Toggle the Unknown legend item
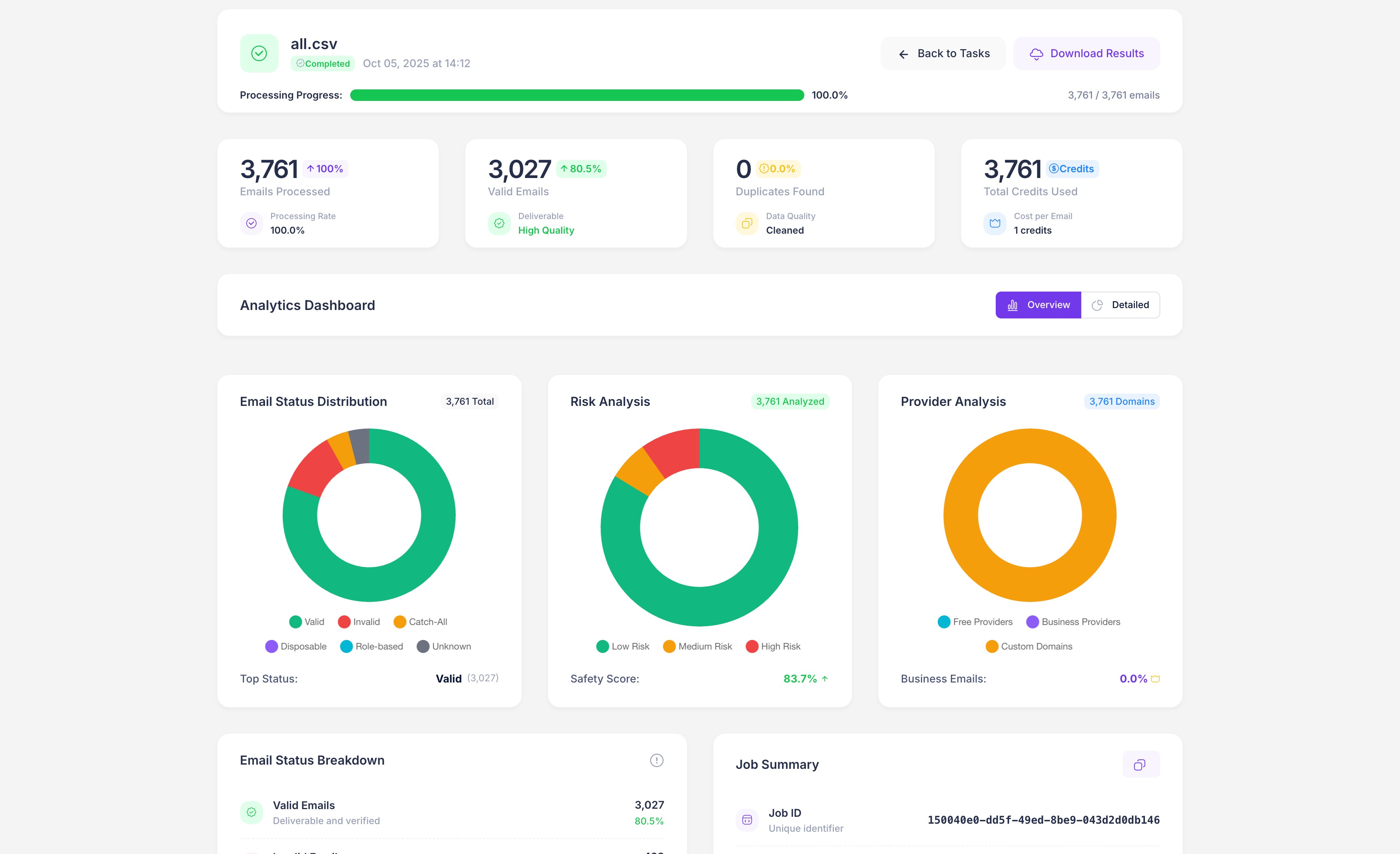Viewport: 1400px width, 854px height. 444,646
